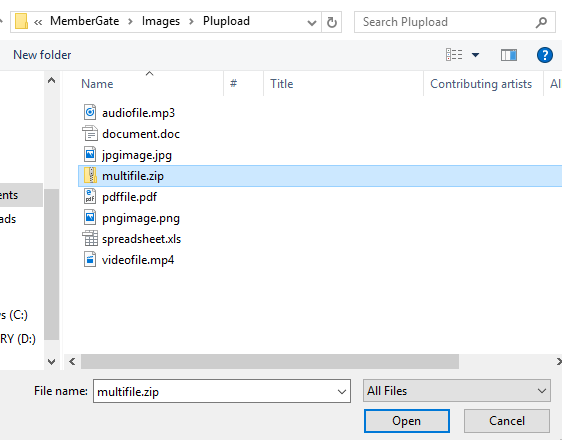
Task: Click the videofile.mp4 file icon
Action: point(90,259)
